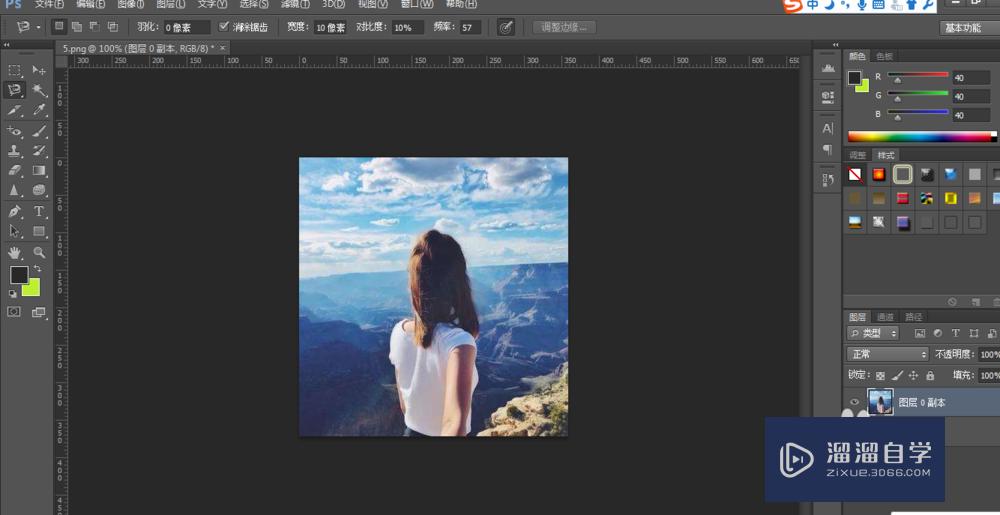Open the 文件(F) menu

pyautogui.click(x=50, y=4)
